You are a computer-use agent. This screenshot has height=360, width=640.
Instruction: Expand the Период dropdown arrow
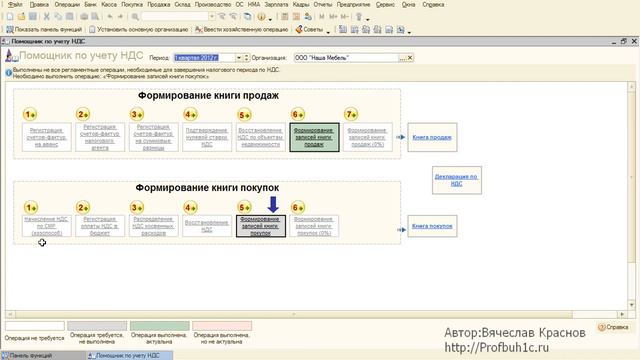click(239, 58)
